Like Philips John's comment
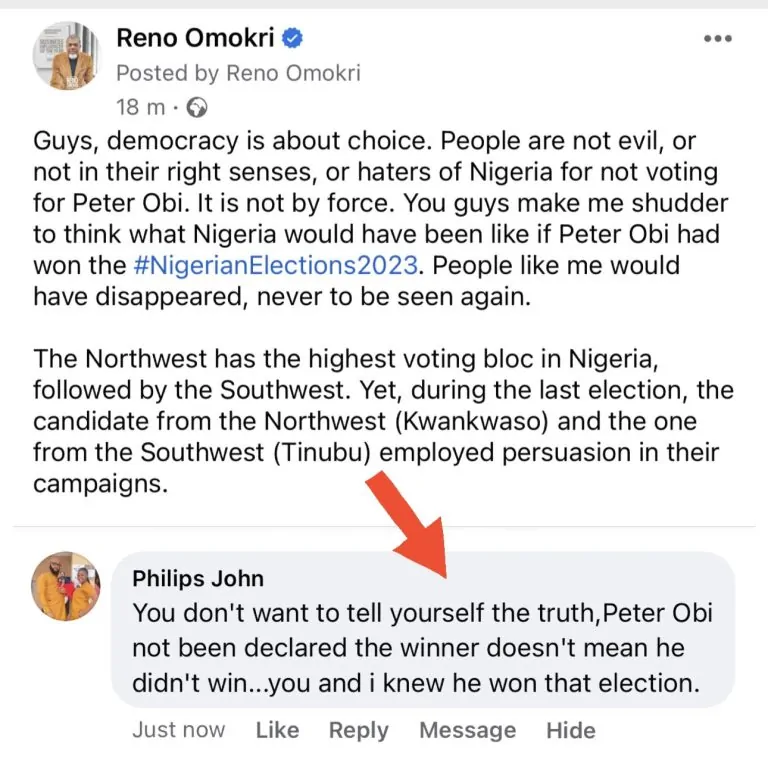Viewport: 768px width, 769px height. [x=277, y=731]
